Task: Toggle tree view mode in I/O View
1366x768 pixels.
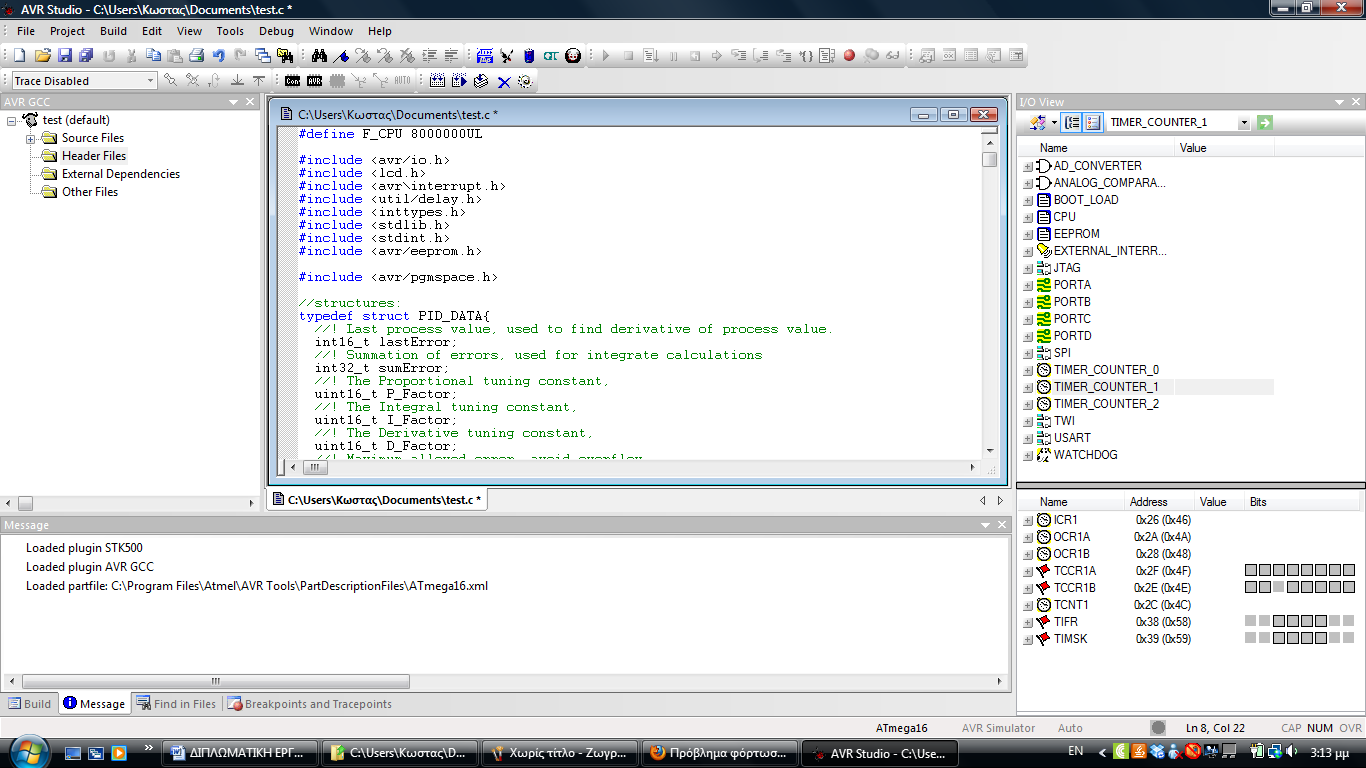Action: (1073, 122)
